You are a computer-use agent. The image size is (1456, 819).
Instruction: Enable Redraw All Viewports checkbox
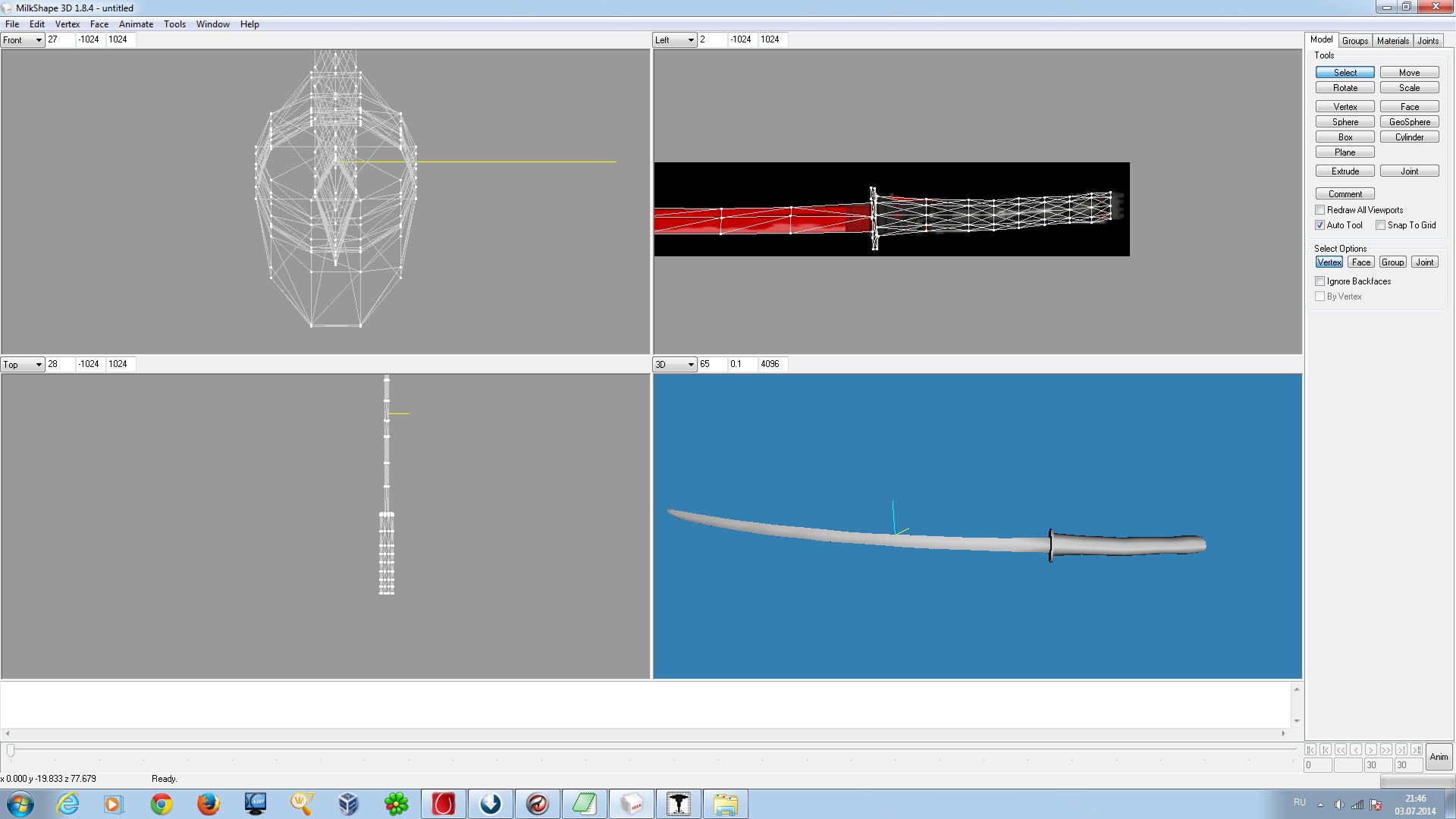[x=1320, y=210]
